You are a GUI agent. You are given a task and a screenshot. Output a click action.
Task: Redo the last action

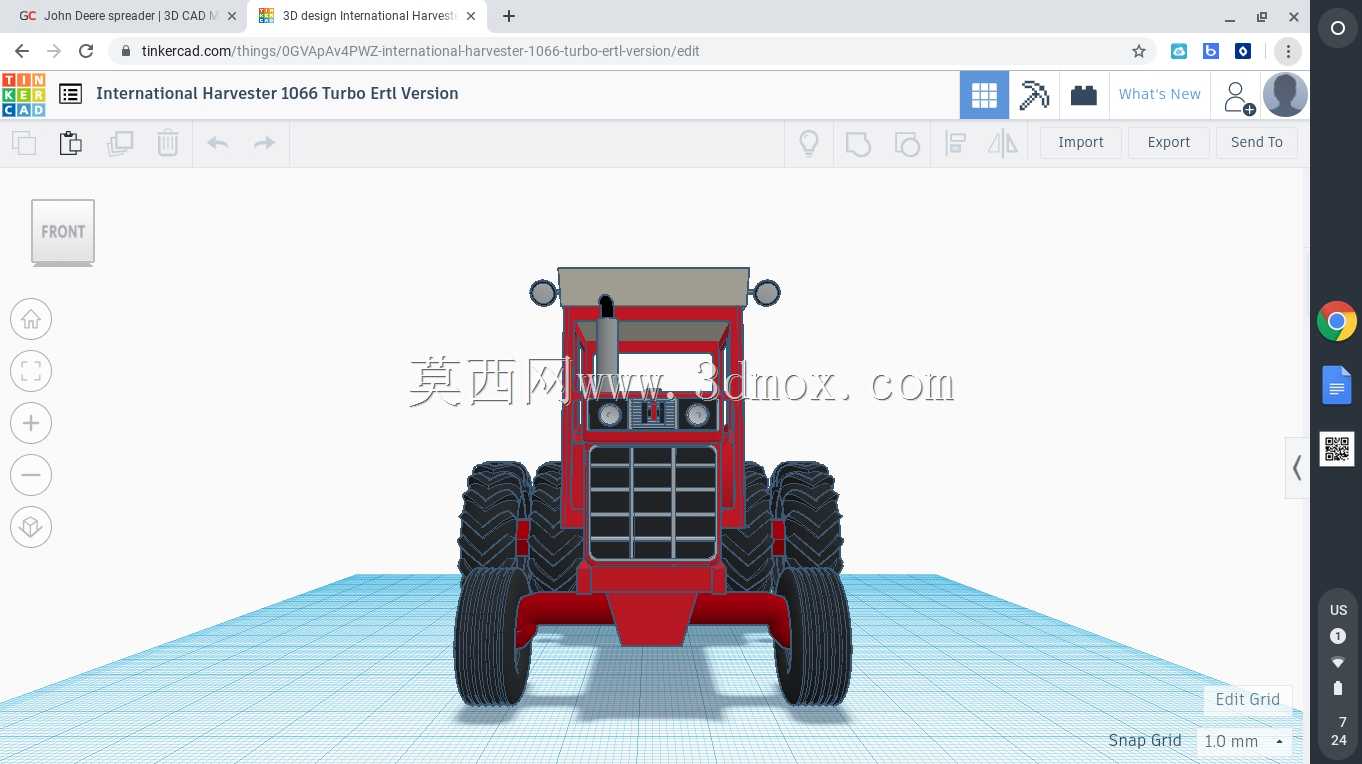[264, 143]
